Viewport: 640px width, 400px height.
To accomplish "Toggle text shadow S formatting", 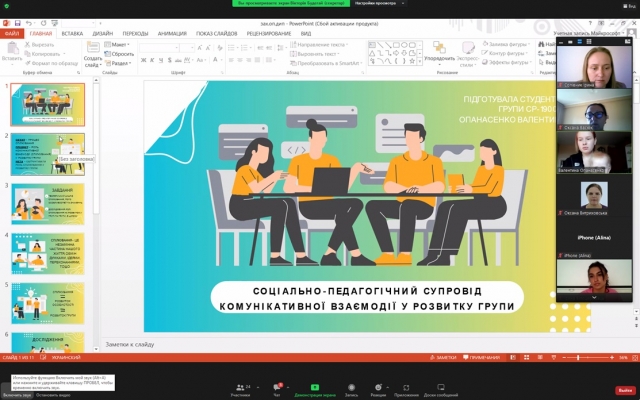I will point(169,60).
